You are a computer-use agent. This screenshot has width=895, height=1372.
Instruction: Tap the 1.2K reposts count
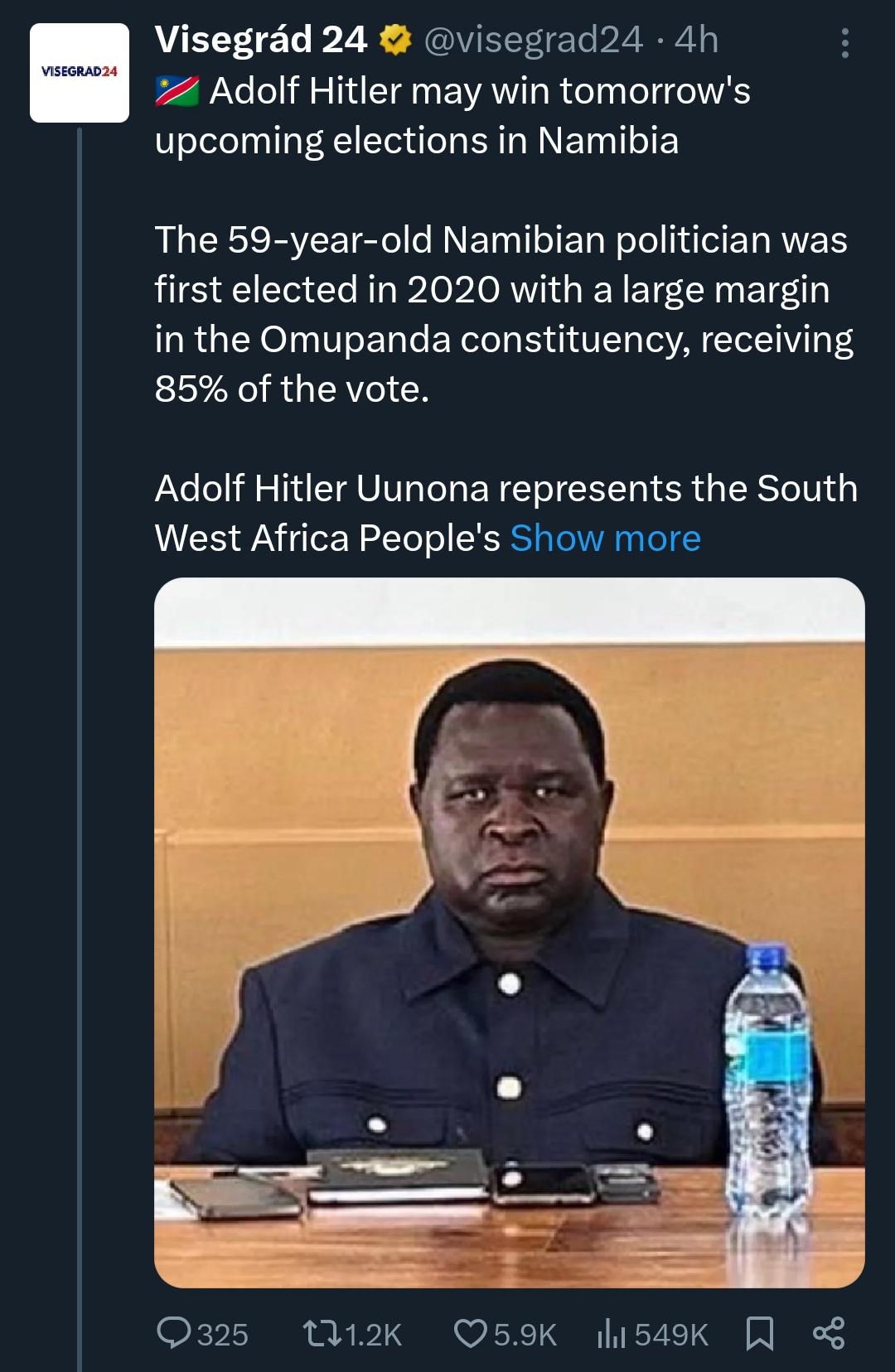[372, 1334]
